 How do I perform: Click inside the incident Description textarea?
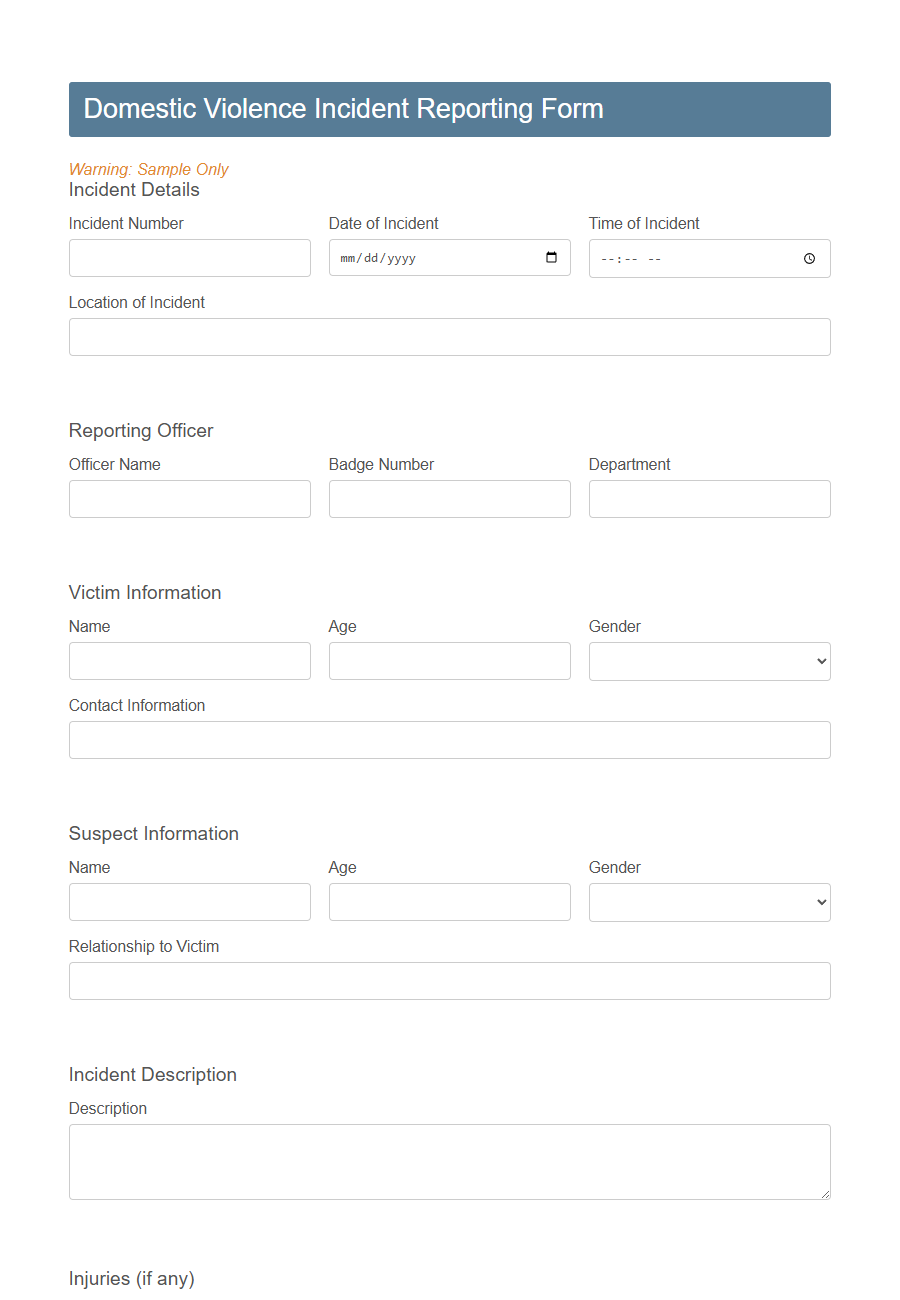coord(449,1160)
